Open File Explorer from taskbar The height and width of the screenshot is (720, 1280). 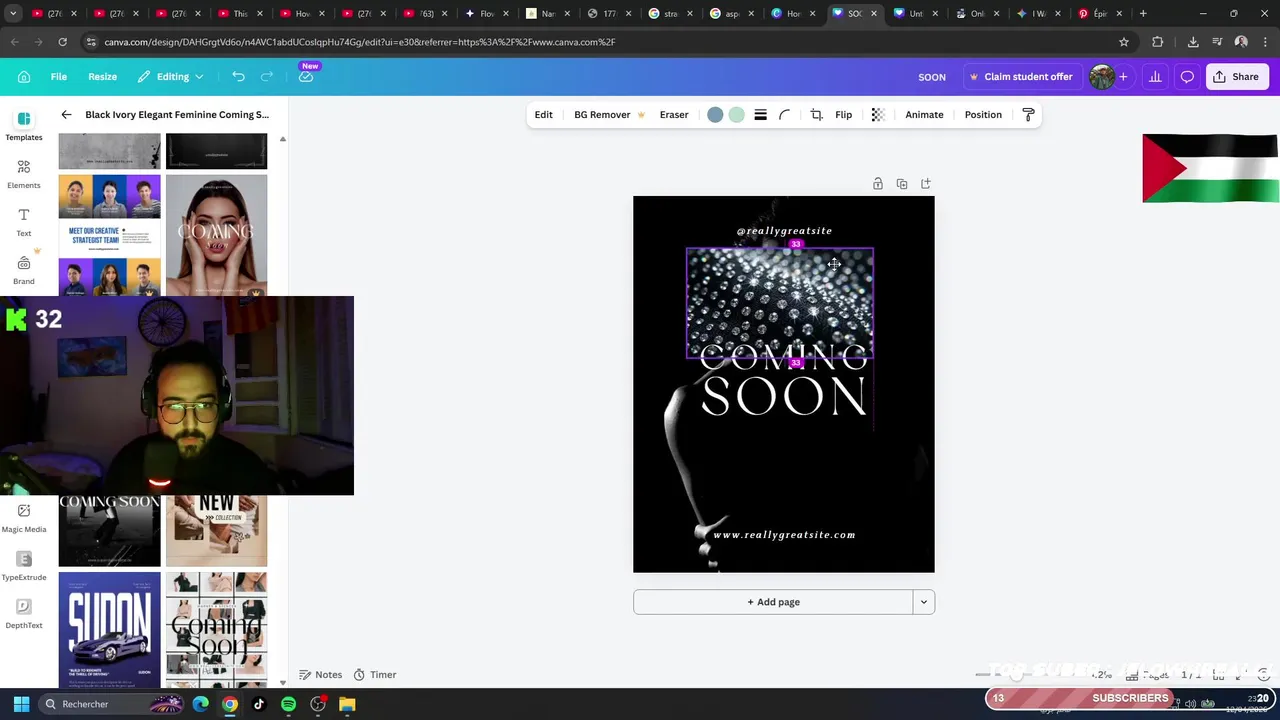(x=347, y=704)
